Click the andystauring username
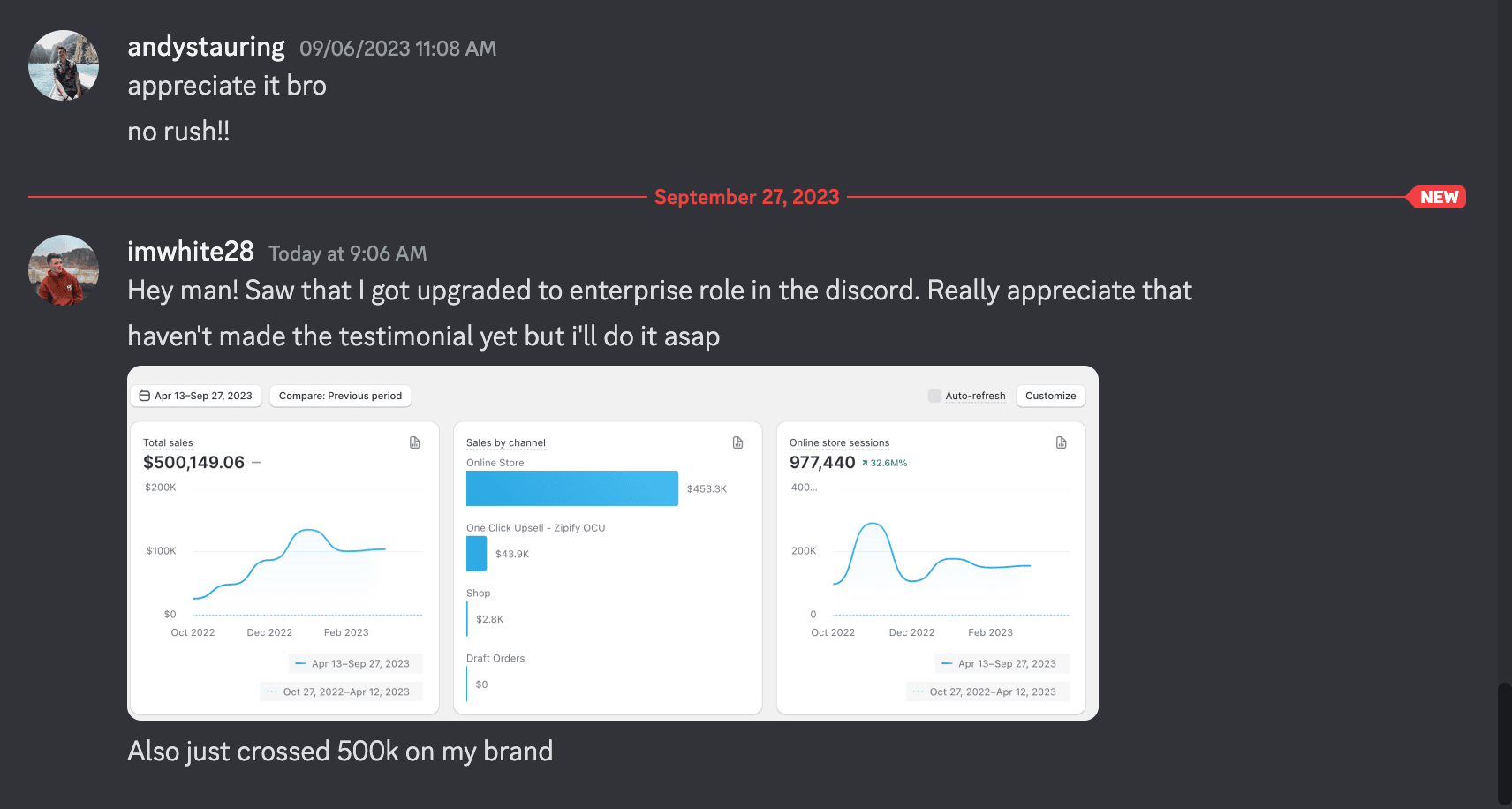Viewport: 1512px width, 809px height. [x=206, y=47]
